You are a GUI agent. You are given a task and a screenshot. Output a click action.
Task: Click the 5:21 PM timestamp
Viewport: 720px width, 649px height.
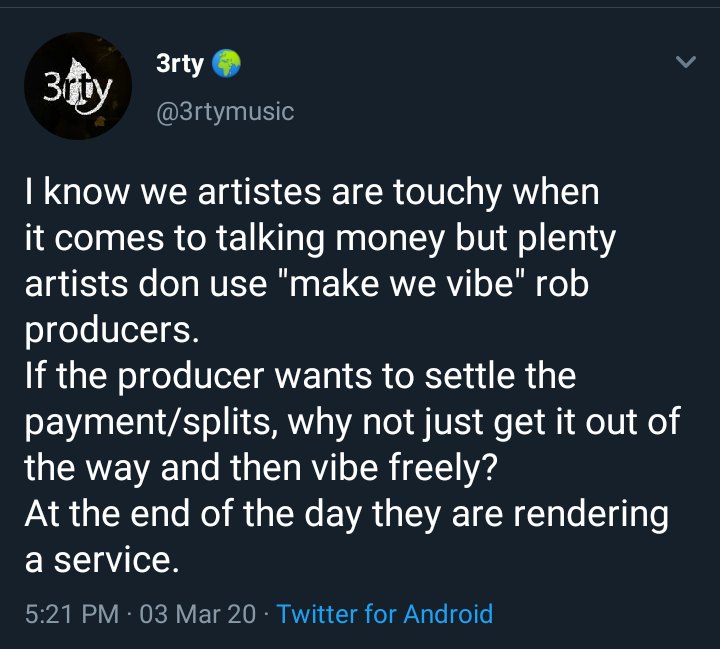click(72, 614)
